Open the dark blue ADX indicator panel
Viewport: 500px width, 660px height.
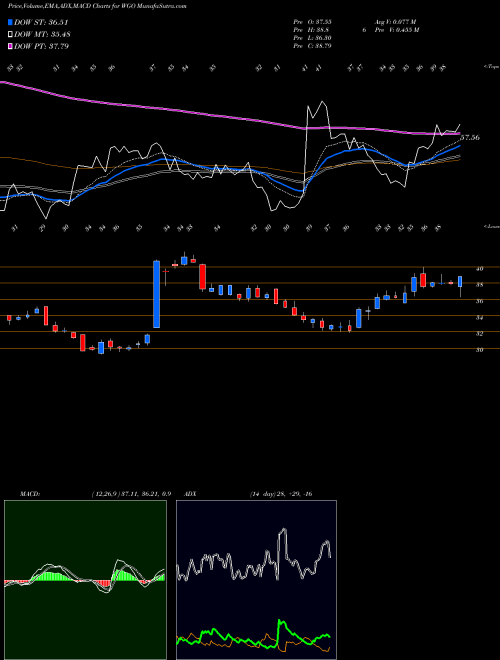256,580
